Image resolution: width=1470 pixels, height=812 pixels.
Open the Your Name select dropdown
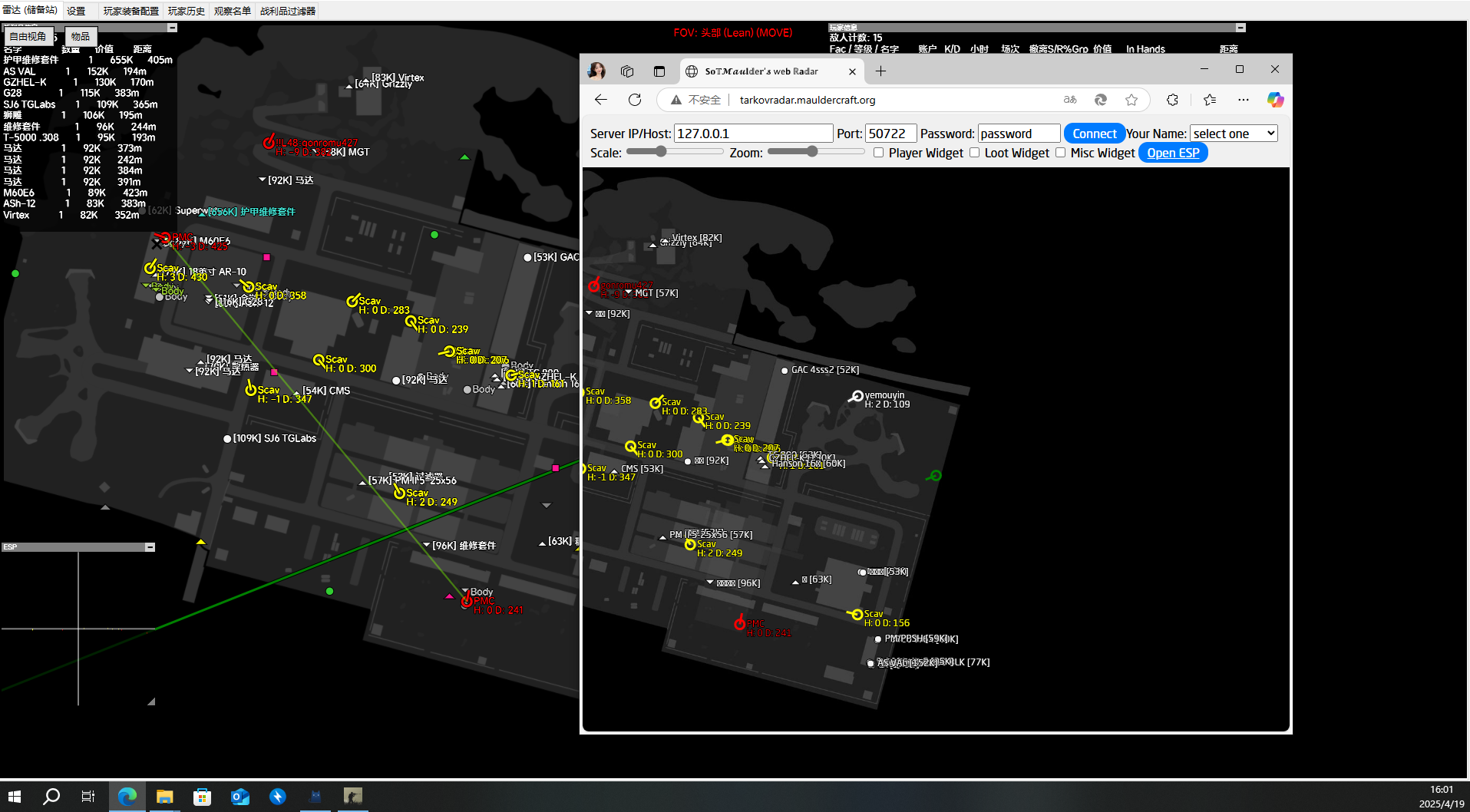(x=1234, y=134)
